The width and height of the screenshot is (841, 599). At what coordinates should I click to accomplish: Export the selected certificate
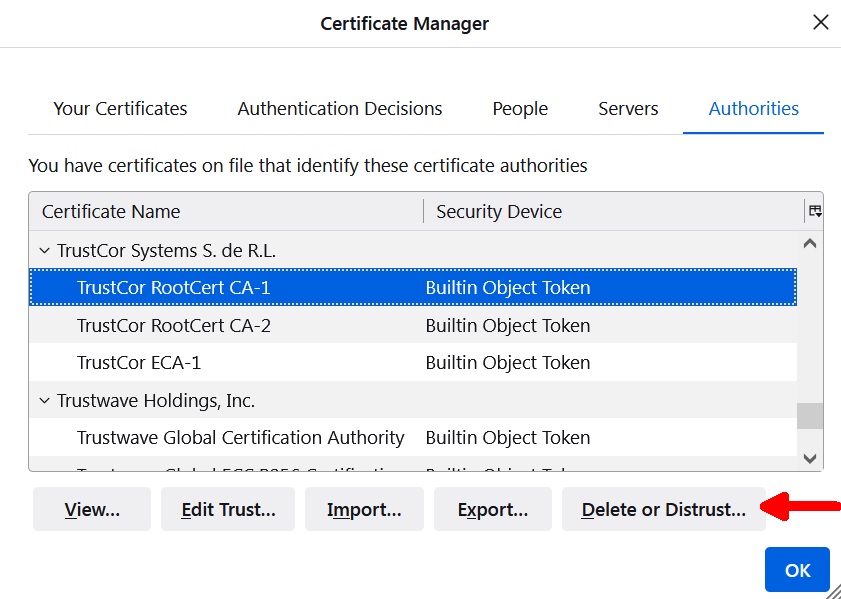click(x=492, y=510)
